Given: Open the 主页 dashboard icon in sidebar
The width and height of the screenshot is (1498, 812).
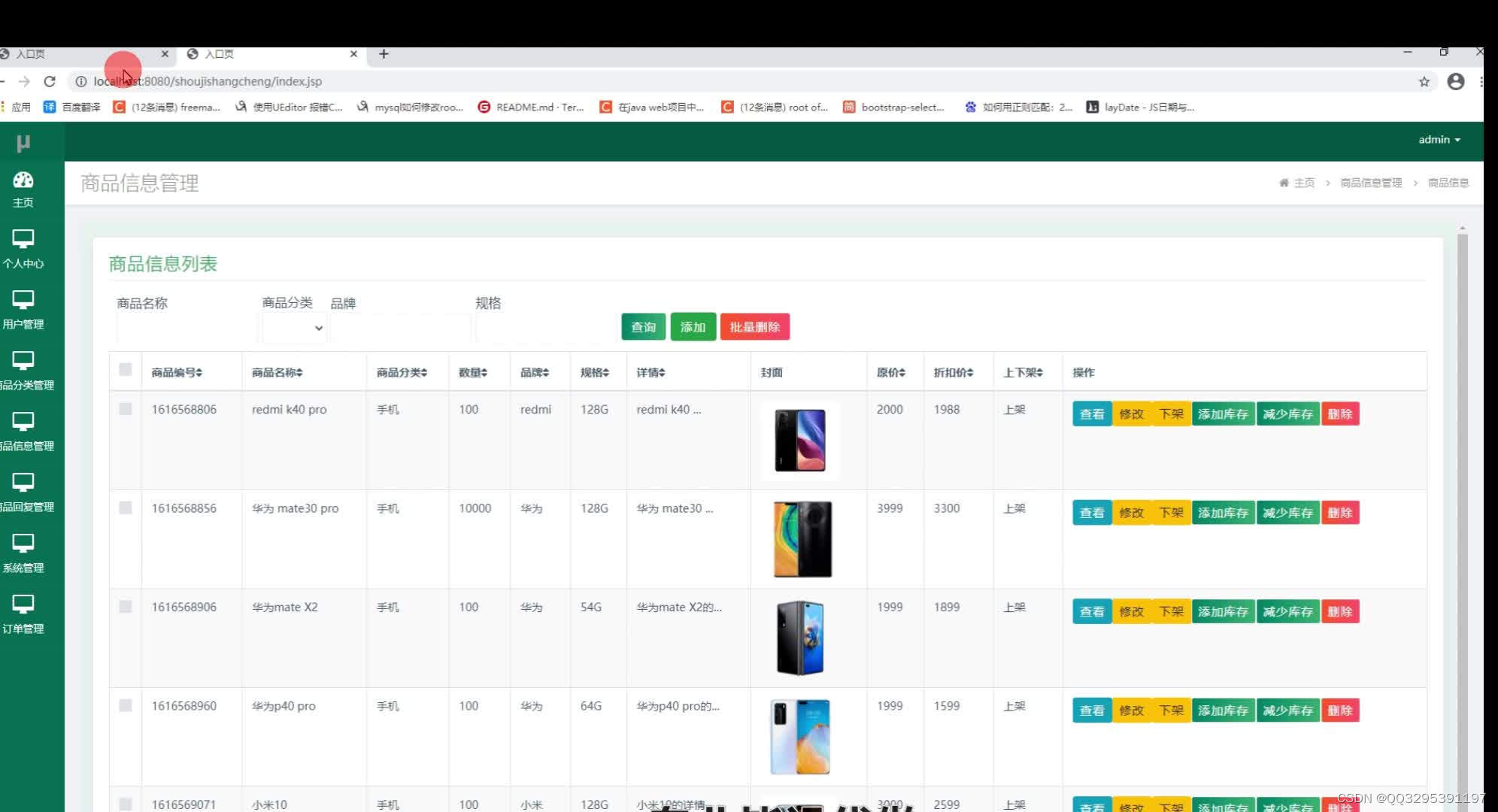Looking at the screenshot, I should tap(23, 180).
